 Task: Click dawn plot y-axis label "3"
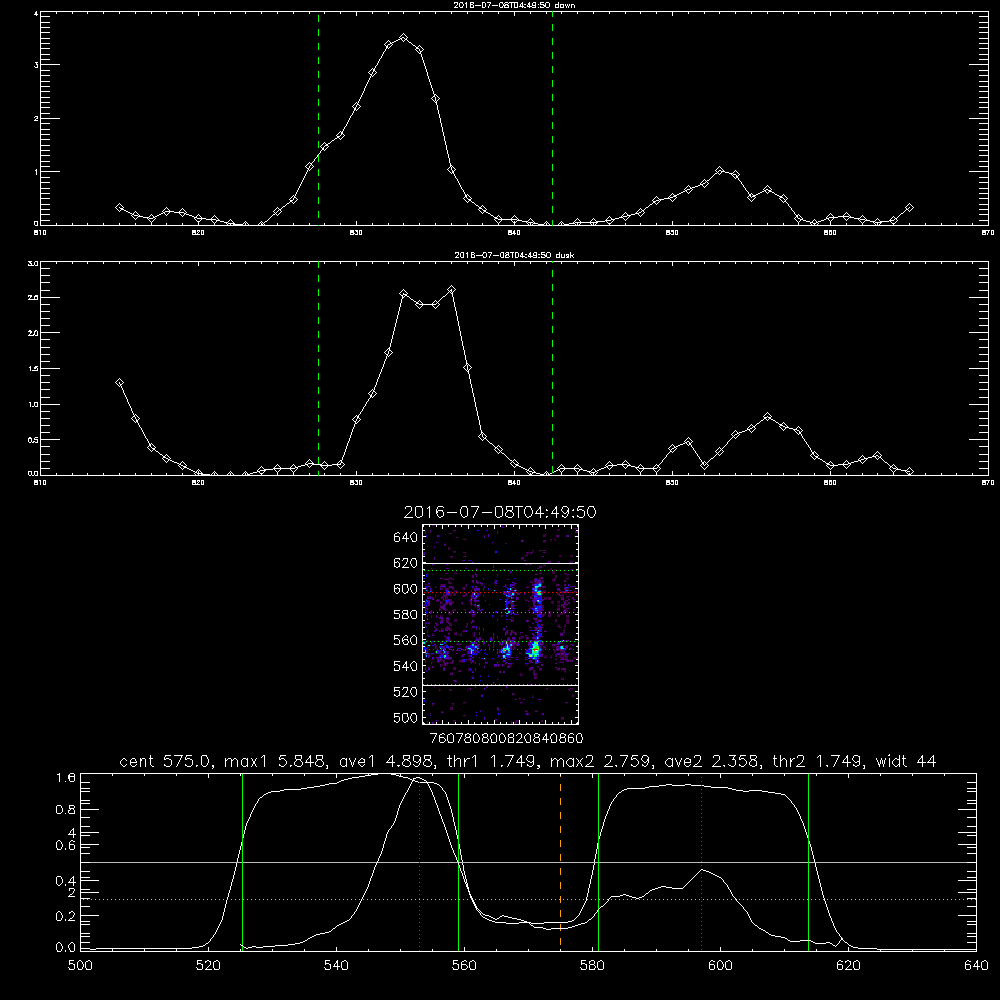point(36,65)
